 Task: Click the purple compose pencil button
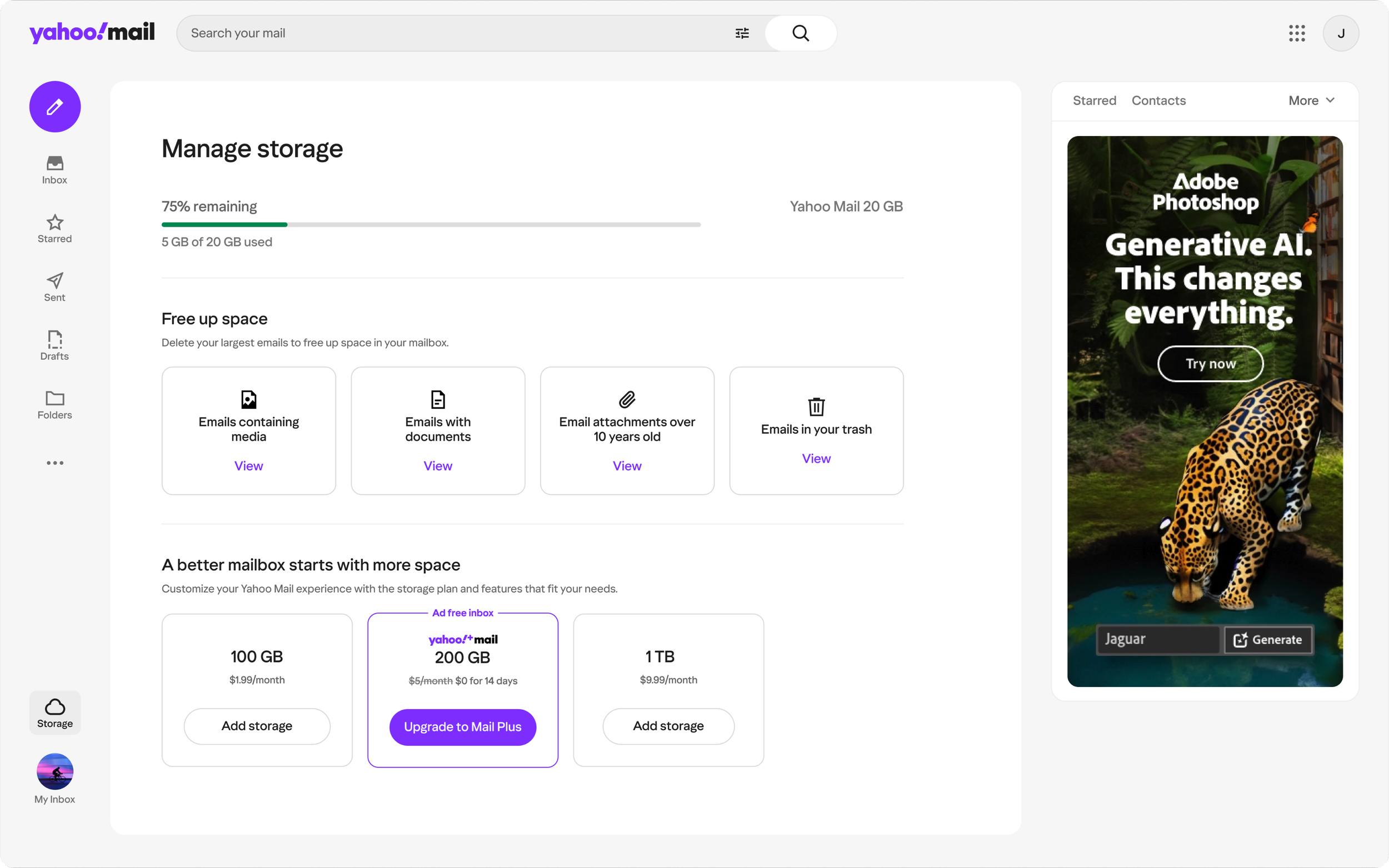coord(54,107)
